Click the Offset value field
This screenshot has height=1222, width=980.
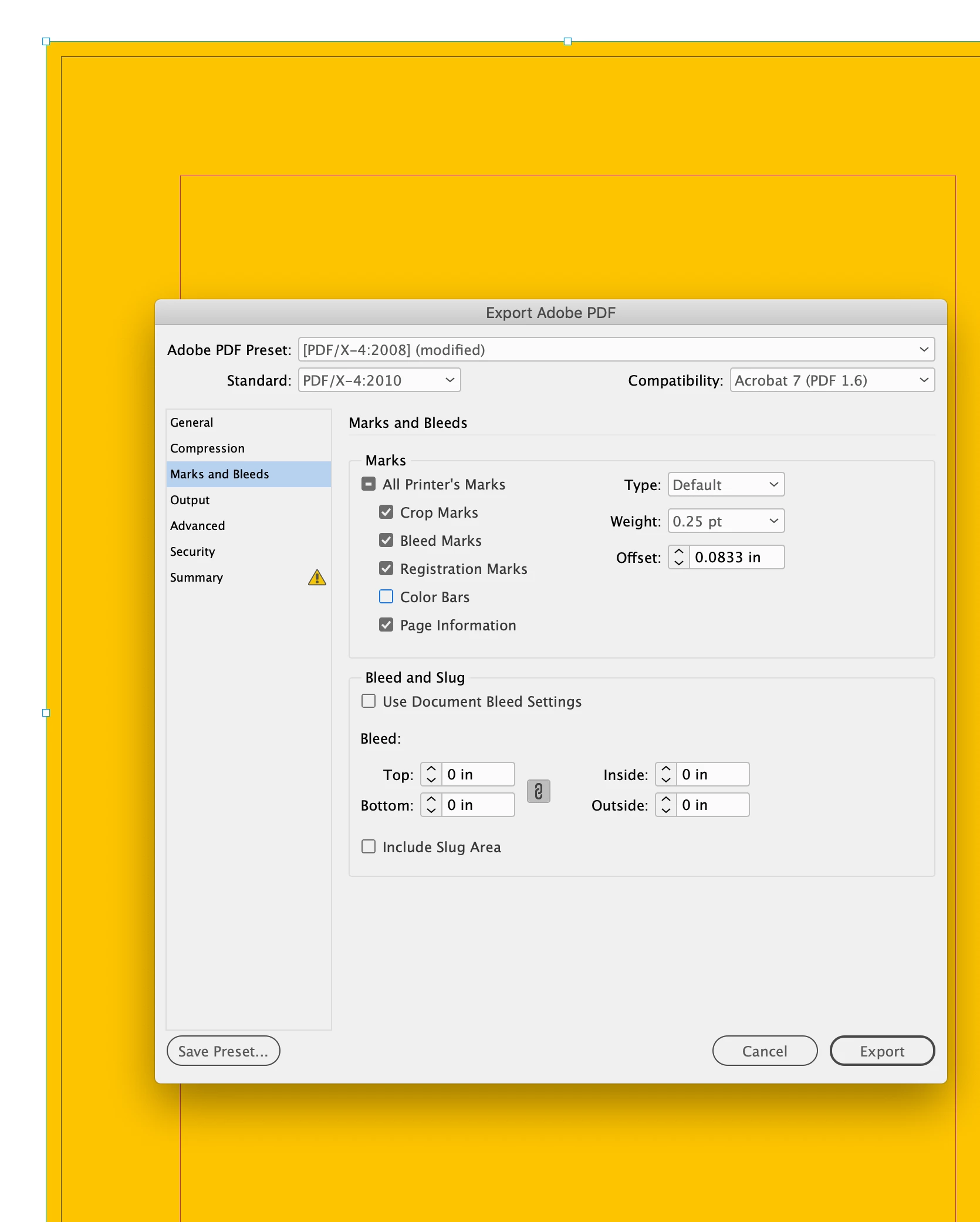click(x=736, y=557)
